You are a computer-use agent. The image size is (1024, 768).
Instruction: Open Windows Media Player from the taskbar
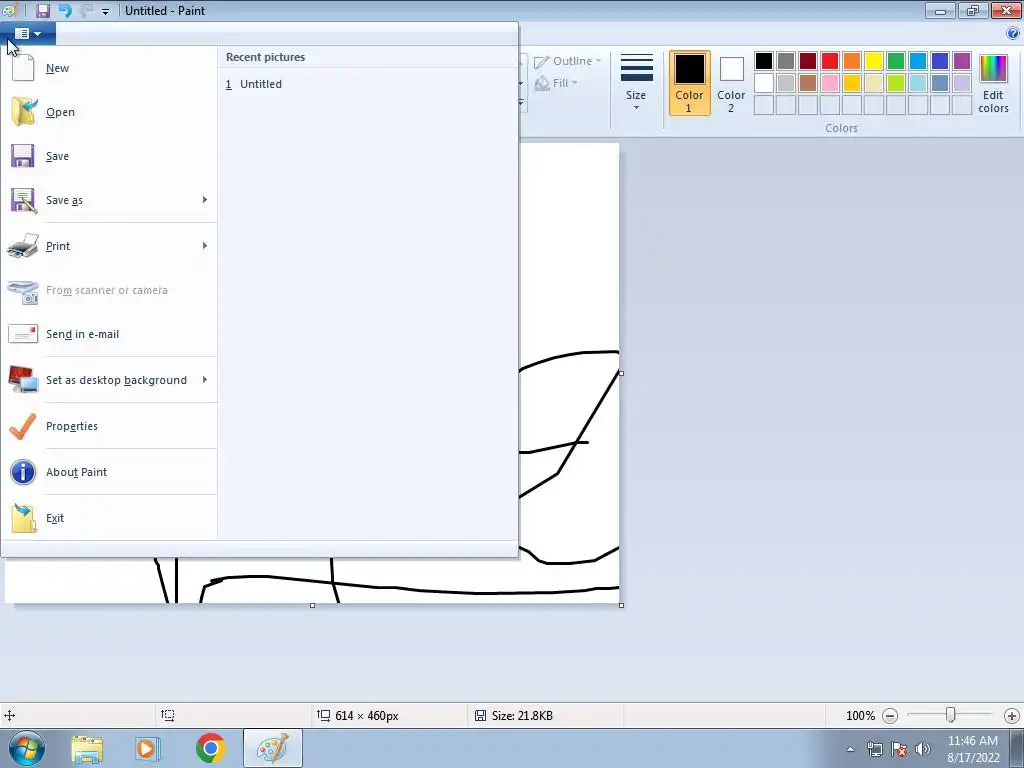point(148,748)
